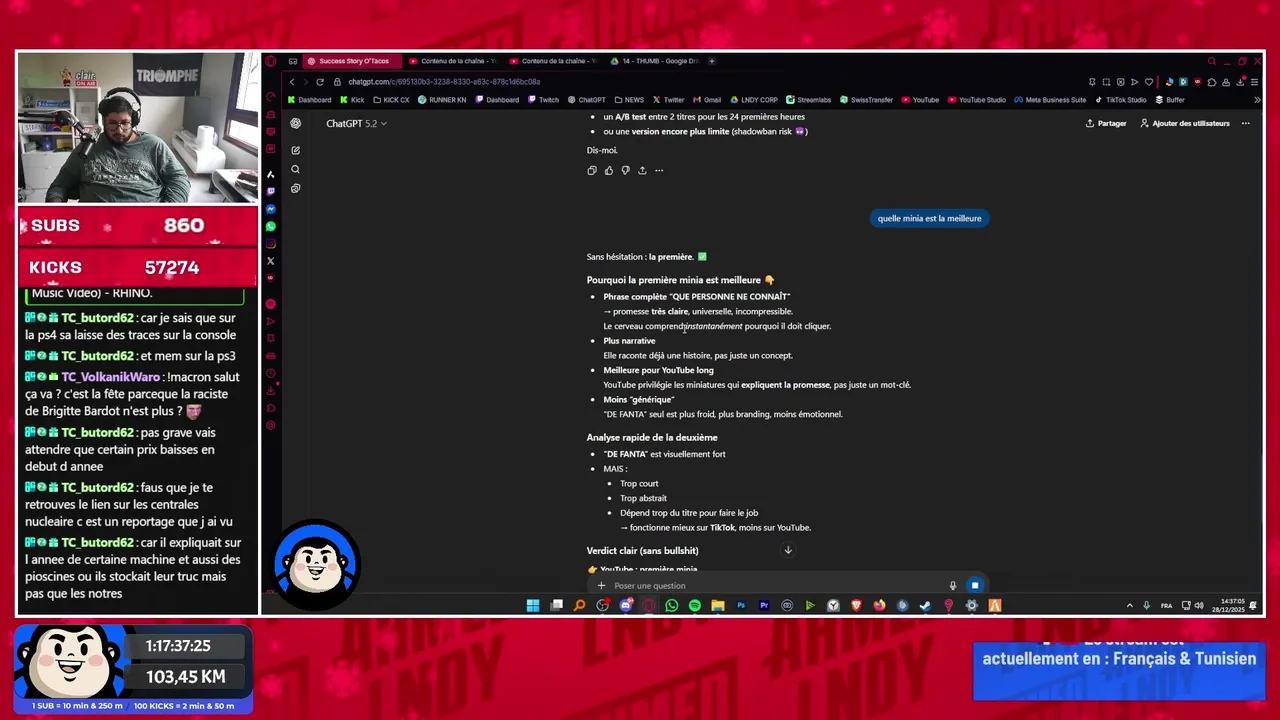Open the Twitch bookmark
This screenshot has height=720, width=1280.
(x=543, y=100)
